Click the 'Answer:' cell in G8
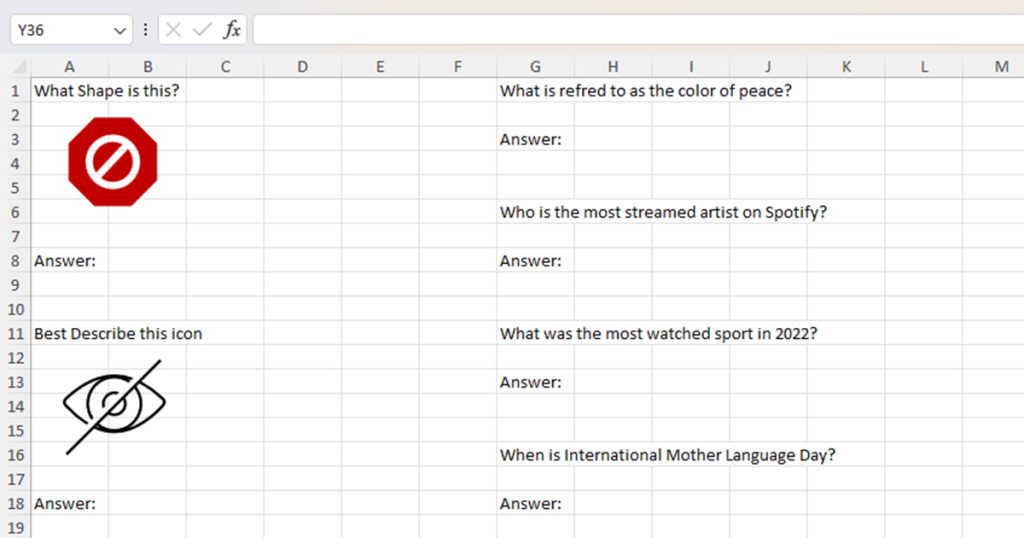The width and height of the screenshot is (1024, 538). pos(536,261)
